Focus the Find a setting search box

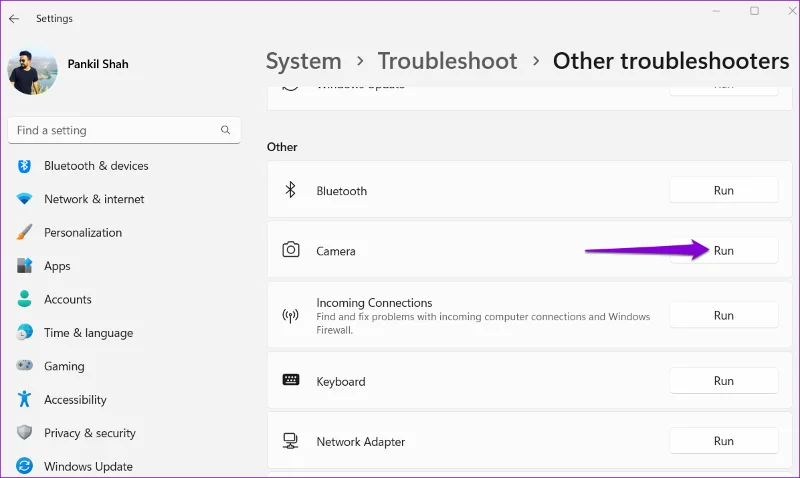click(x=124, y=130)
